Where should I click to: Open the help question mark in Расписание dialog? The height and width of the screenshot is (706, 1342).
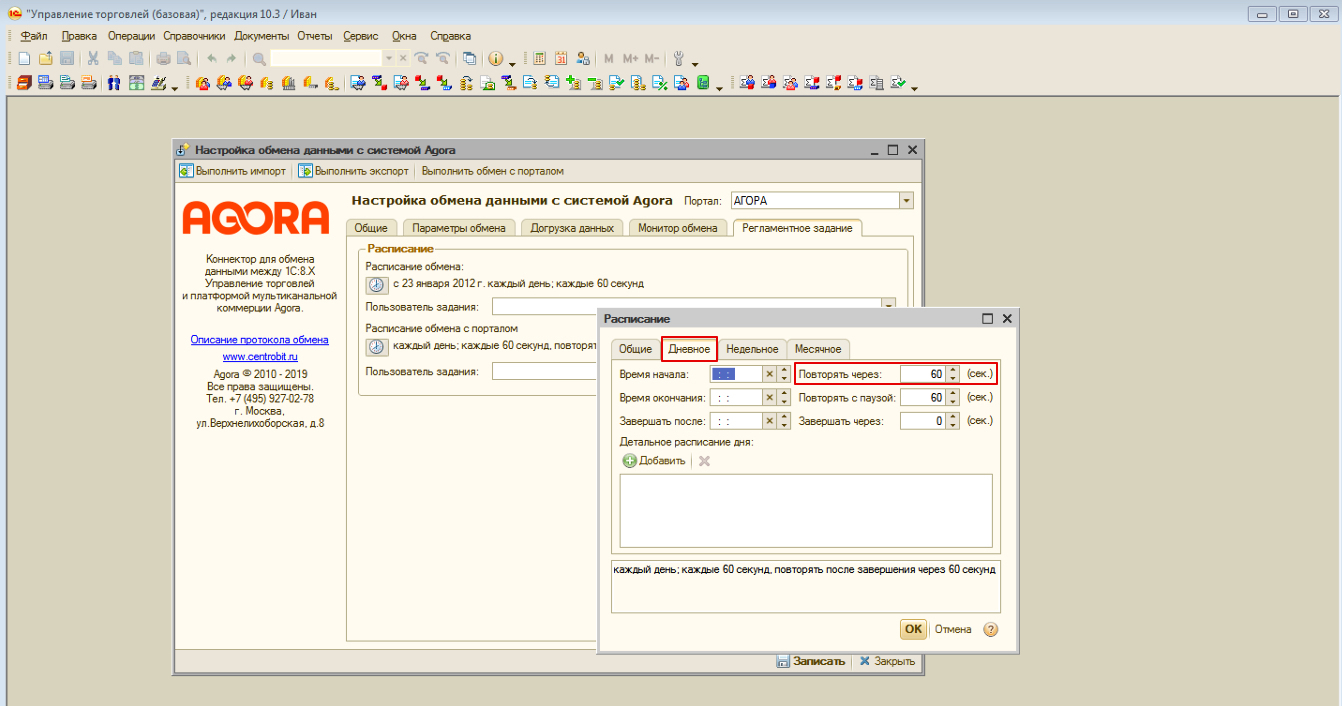click(x=991, y=630)
